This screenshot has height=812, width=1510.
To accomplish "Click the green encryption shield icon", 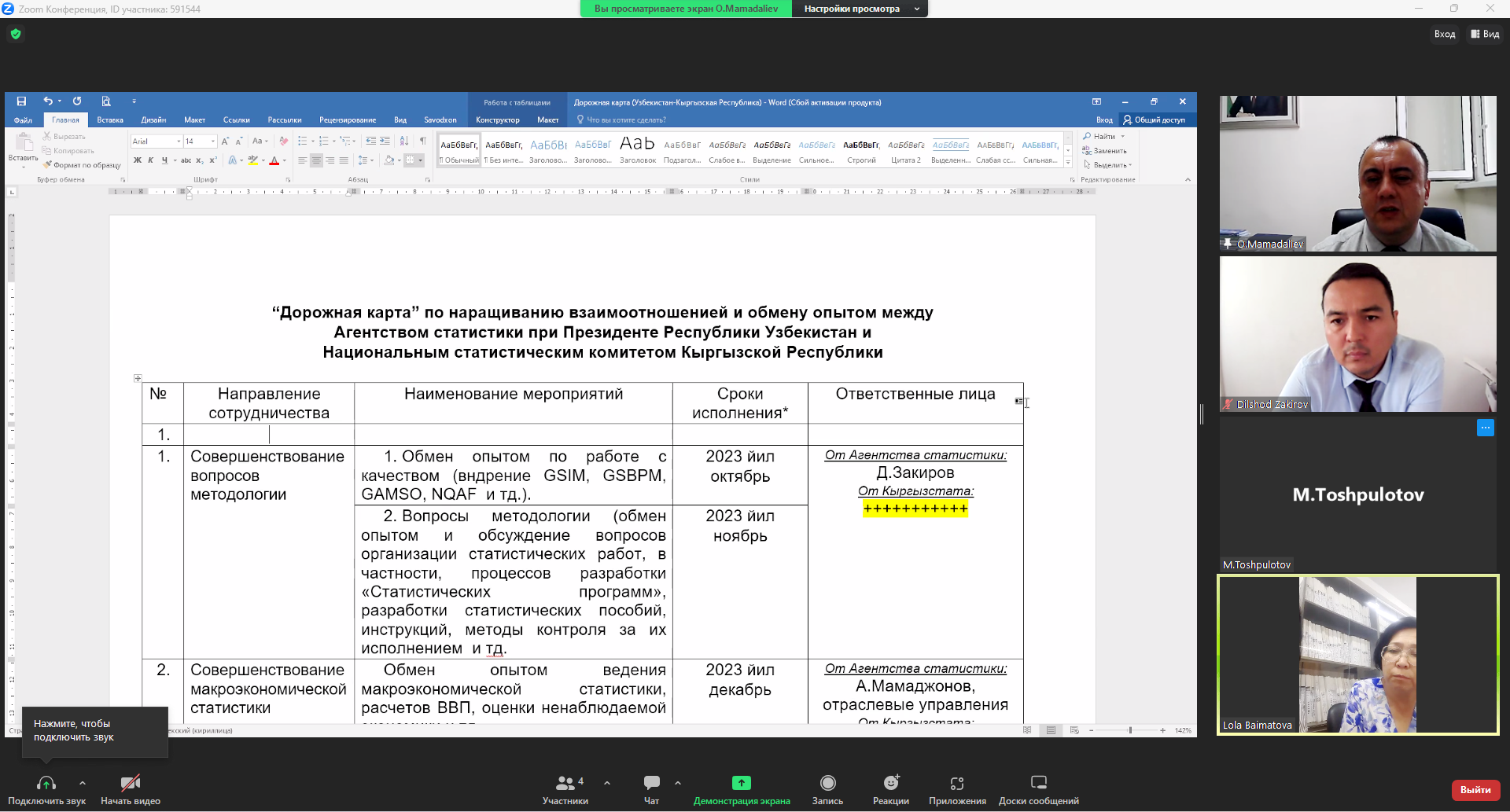I will coord(16,34).
